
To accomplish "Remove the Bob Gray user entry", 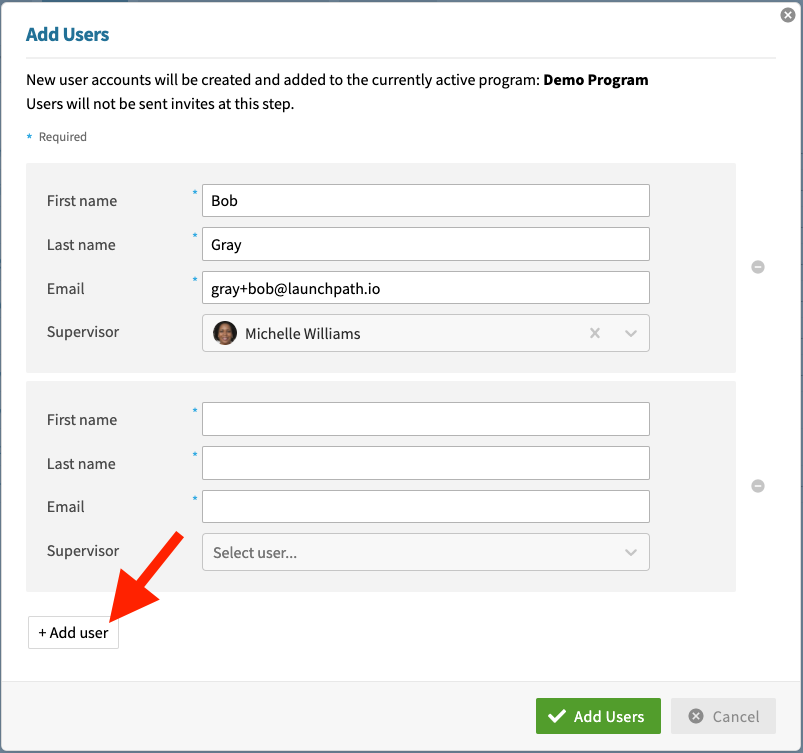I will (x=758, y=267).
